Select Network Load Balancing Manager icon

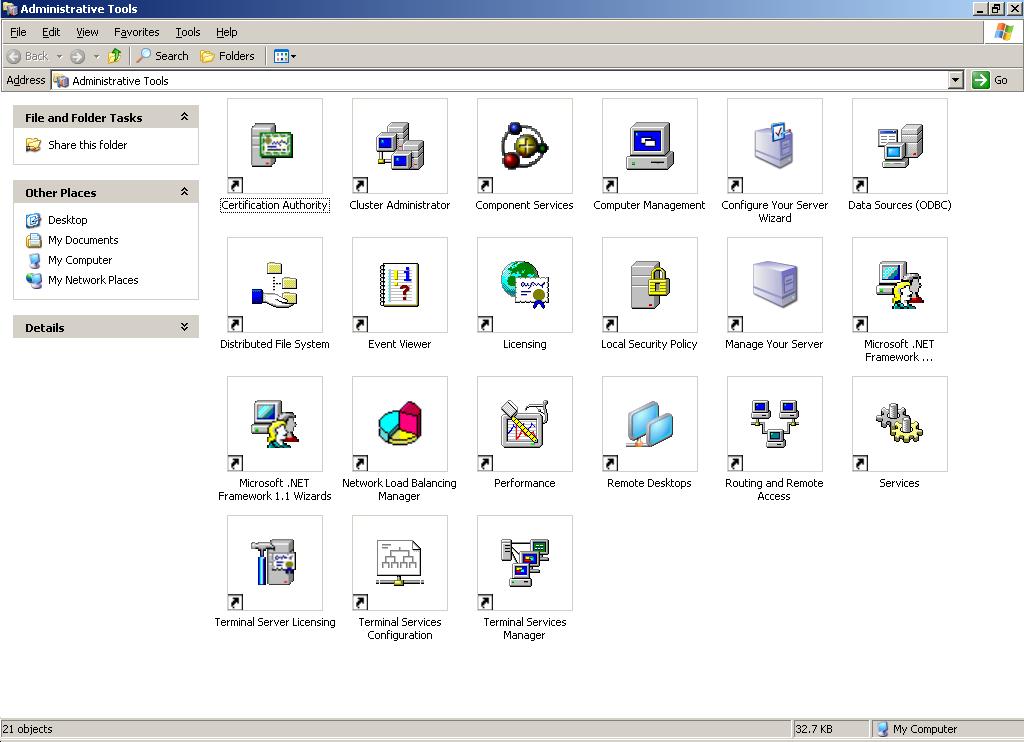click(x=400, y=424)
